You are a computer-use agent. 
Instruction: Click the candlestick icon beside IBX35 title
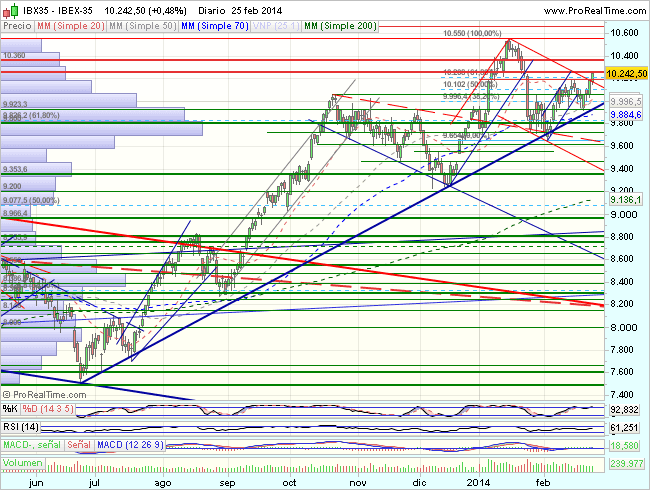tap(11, 10)
